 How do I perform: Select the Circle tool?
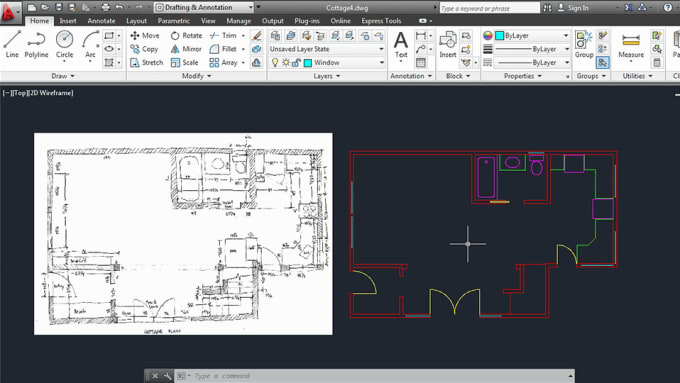coord(64,44)
